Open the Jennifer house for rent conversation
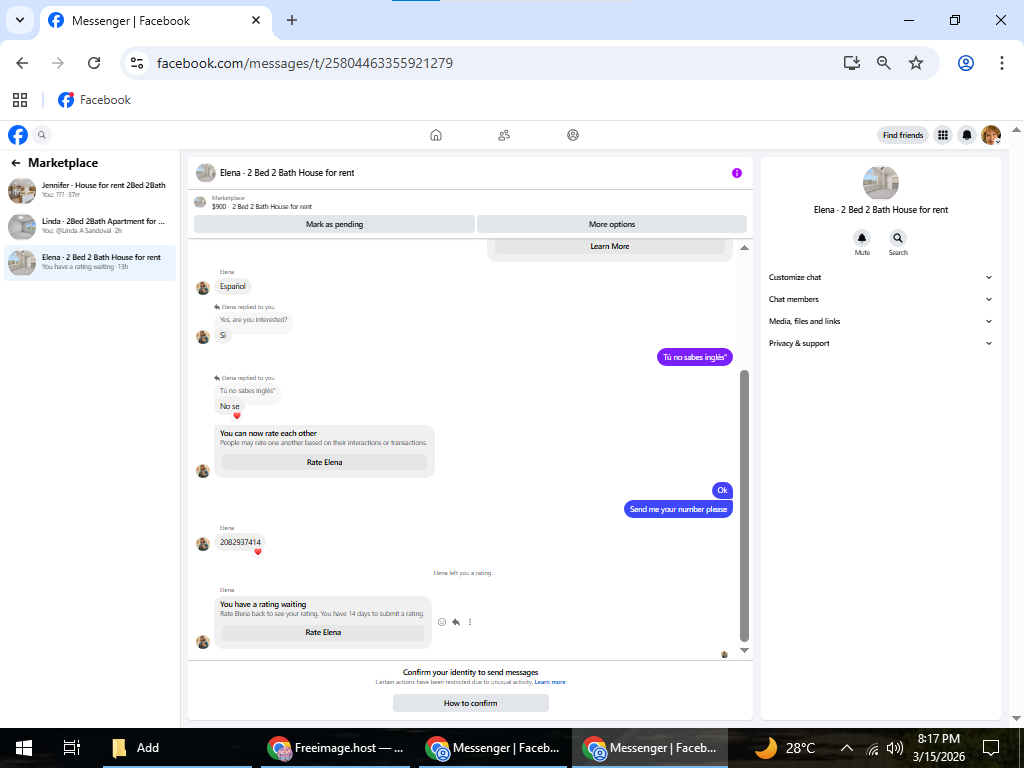The height and width of the screenshot is (768, 1024). coord(90,190)
